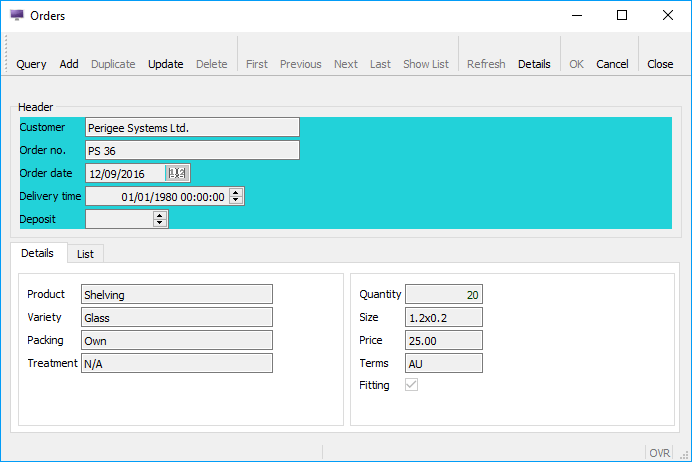Screen dimensions: 692x462
Task: Increment the Deposit spinner value
Action: [x=160, y=215]
